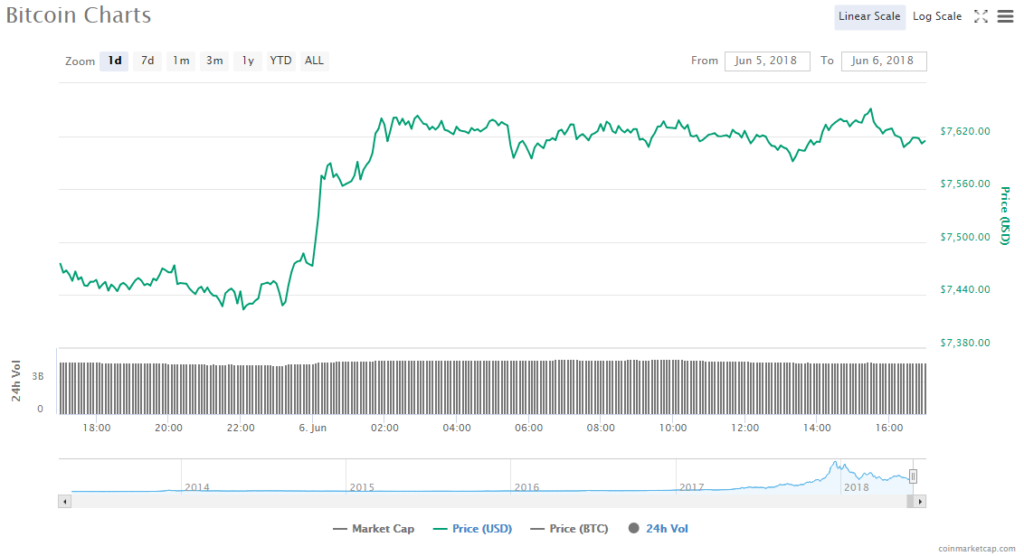Viewport: 1024px width, 556px height.
Task: Show ALL historical data
Action: 314,61
